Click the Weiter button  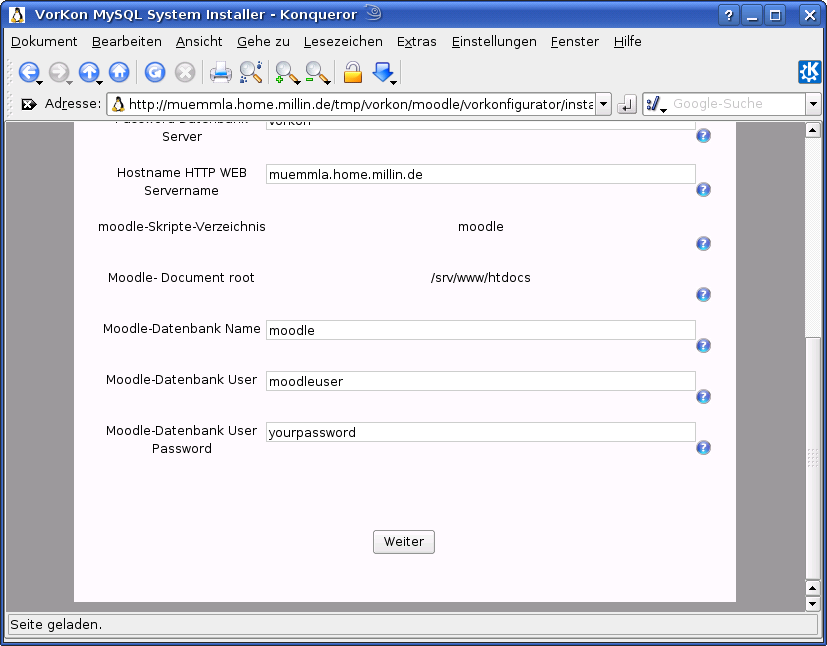point(404,542)
